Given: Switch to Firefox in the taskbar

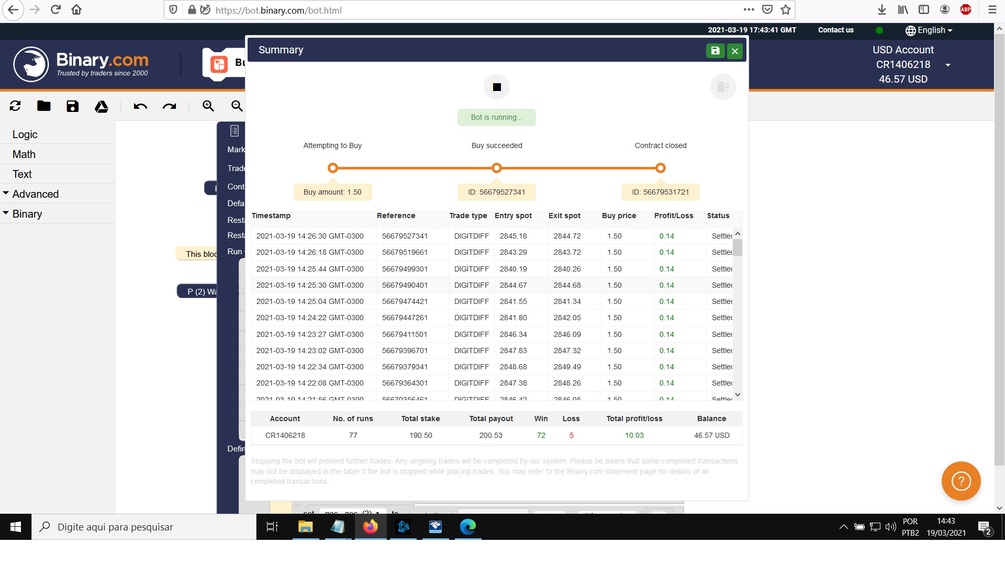Looking at the screenshot, I should click(370, 527).
